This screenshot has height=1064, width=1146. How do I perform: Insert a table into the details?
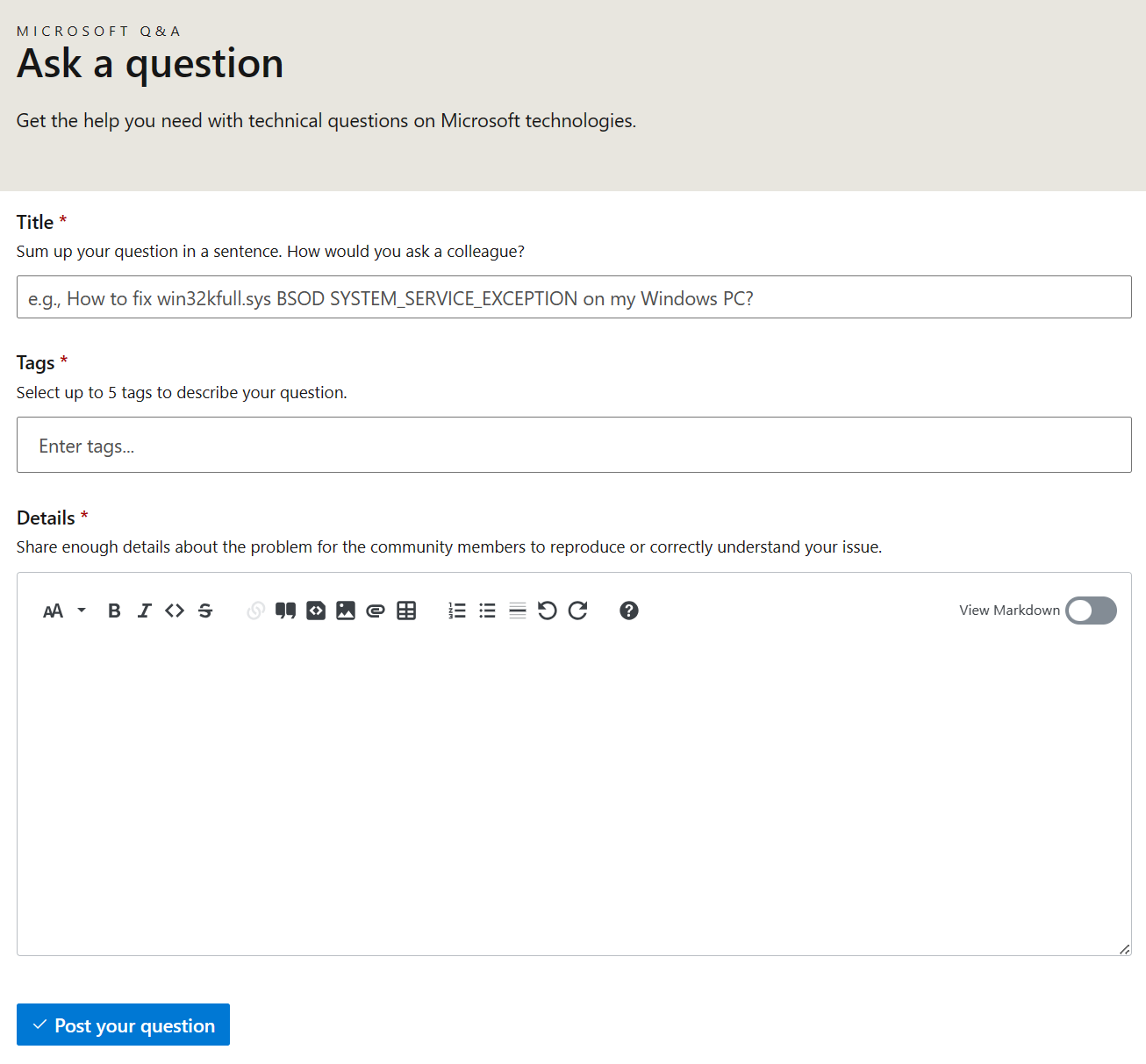click(x=406, y=611)
